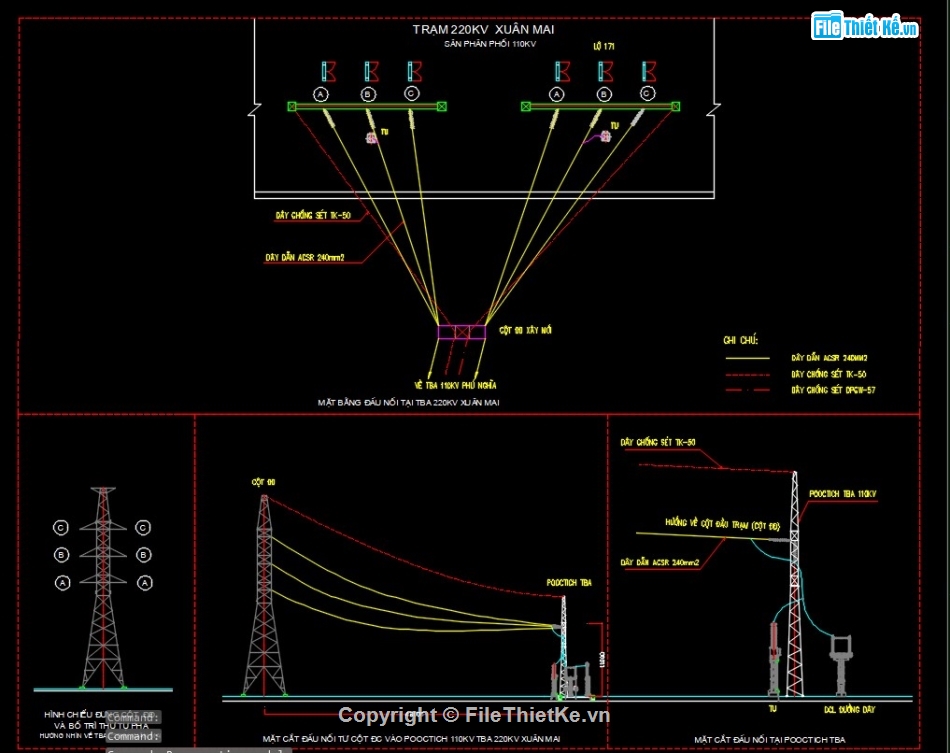Click the DCL ĐƯỜNG DÂY disconnector symbol
The height and width of the screenshot is (753, 950).
point(838,661)
